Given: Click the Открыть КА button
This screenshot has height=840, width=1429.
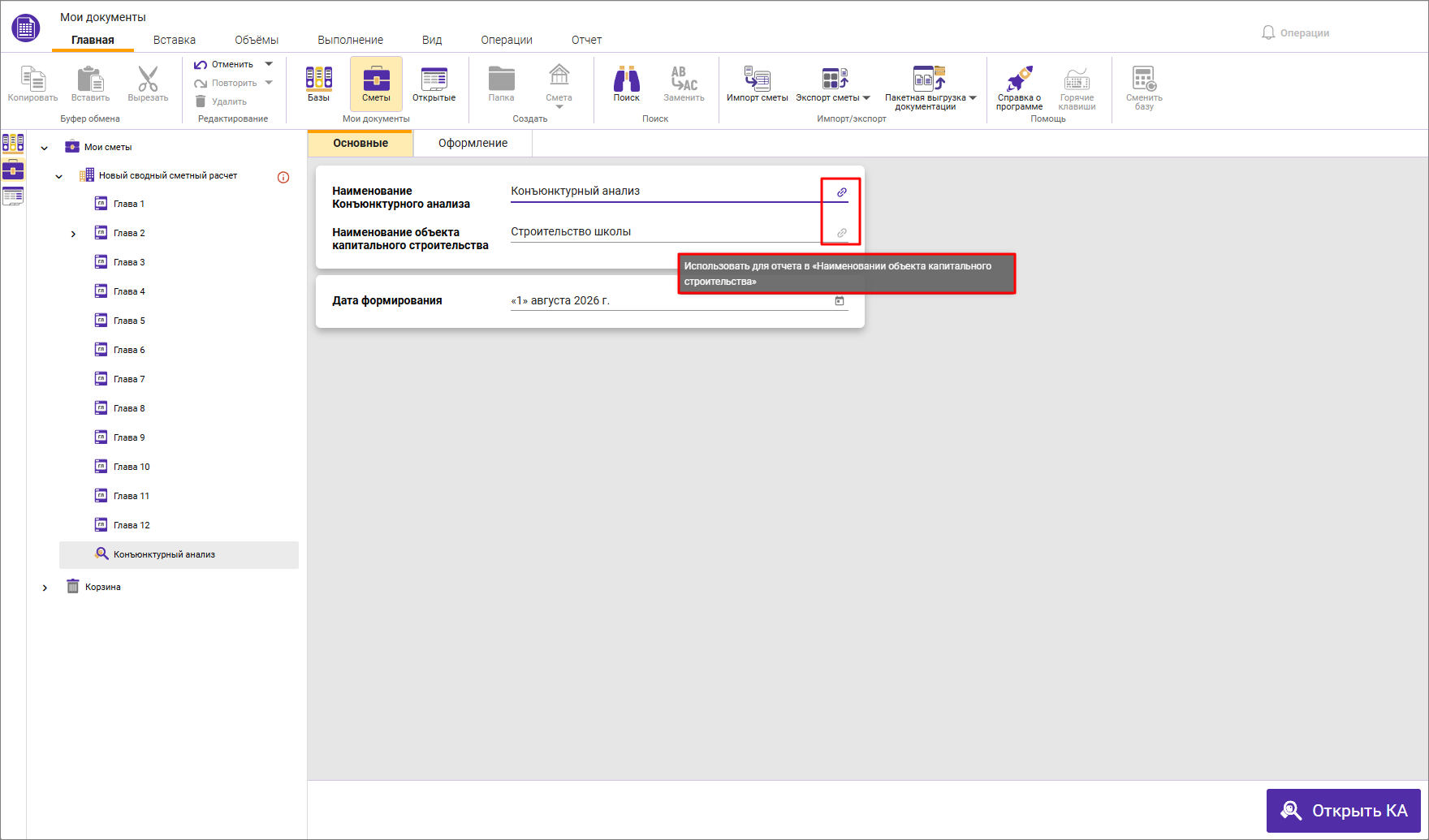Looking at the screenshot, I should click(x=1344, y=811).
